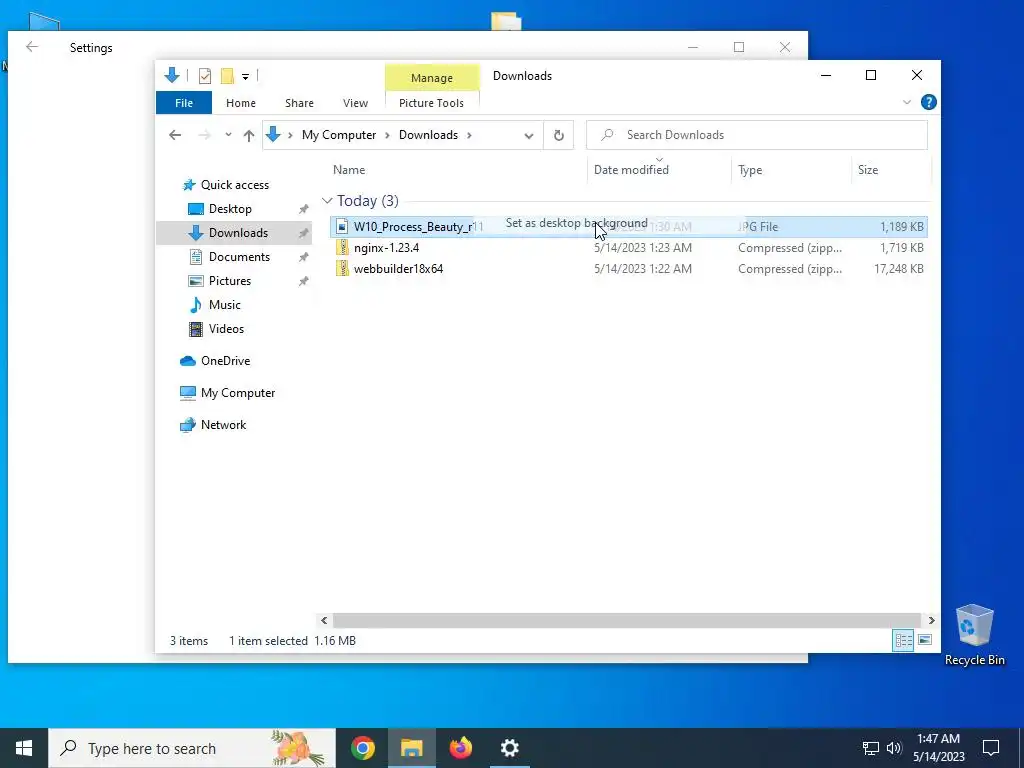This screenshot has height=768, width=1024.
Task: Open OneDrive in navigation pane
Action: pos(225,360)
